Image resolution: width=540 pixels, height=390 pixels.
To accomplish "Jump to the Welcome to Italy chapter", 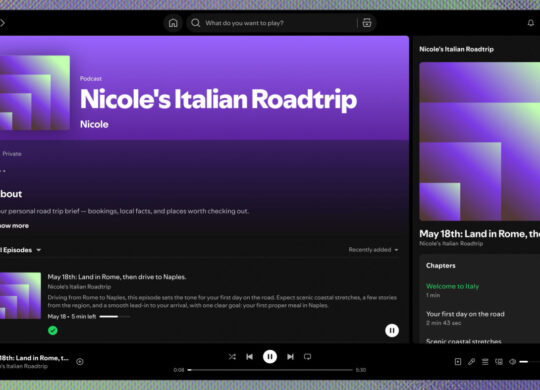I will point(452,286).
